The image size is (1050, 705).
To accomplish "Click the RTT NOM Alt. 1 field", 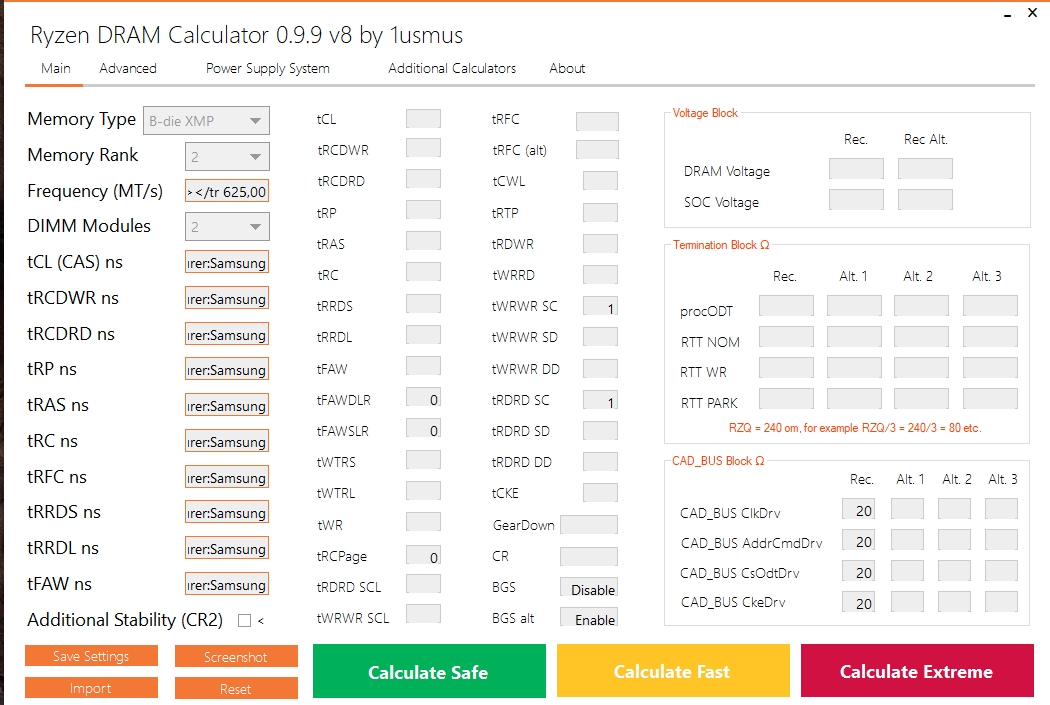I will (854, 337).
